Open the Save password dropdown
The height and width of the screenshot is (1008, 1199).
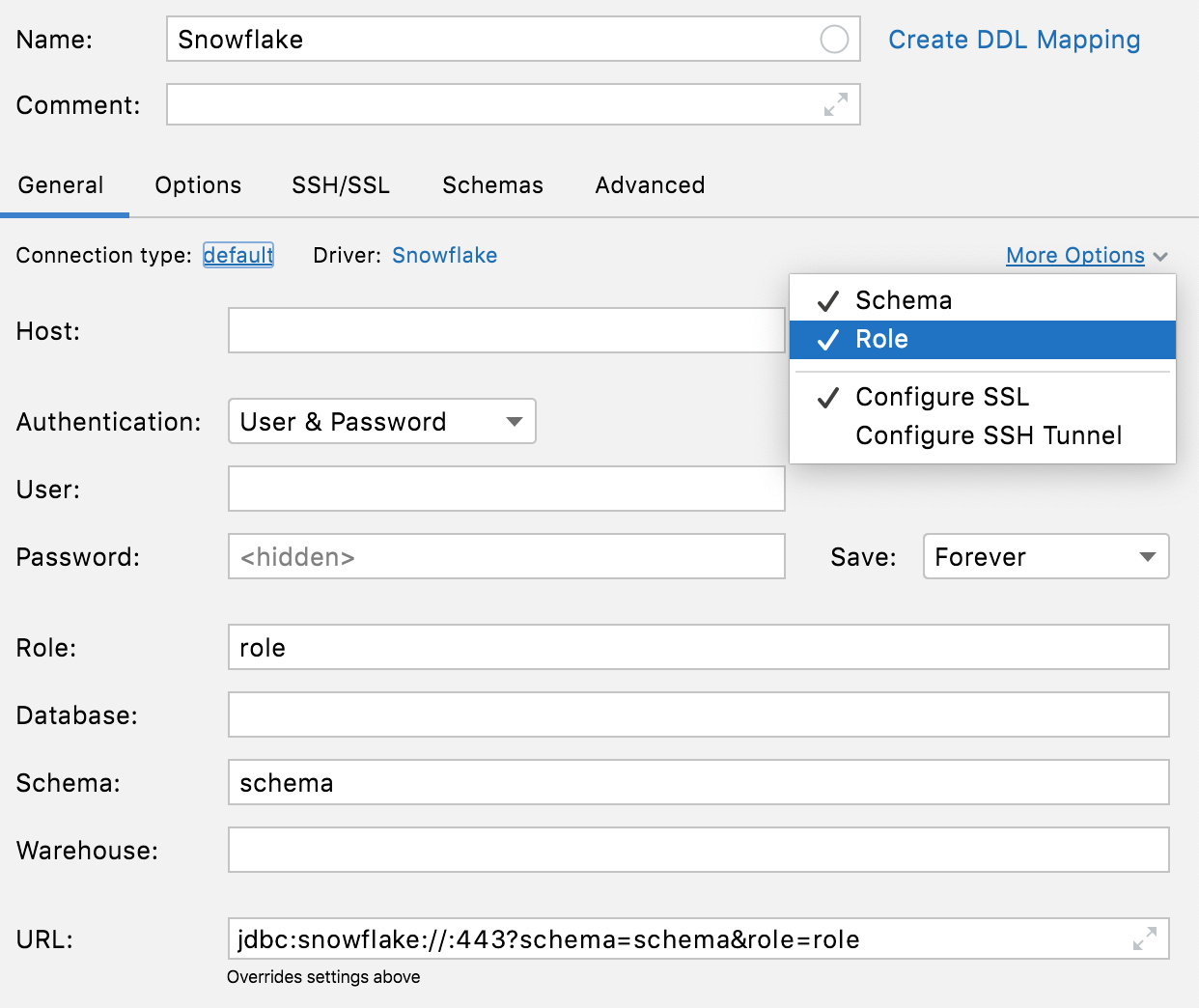click(1046, 557)
